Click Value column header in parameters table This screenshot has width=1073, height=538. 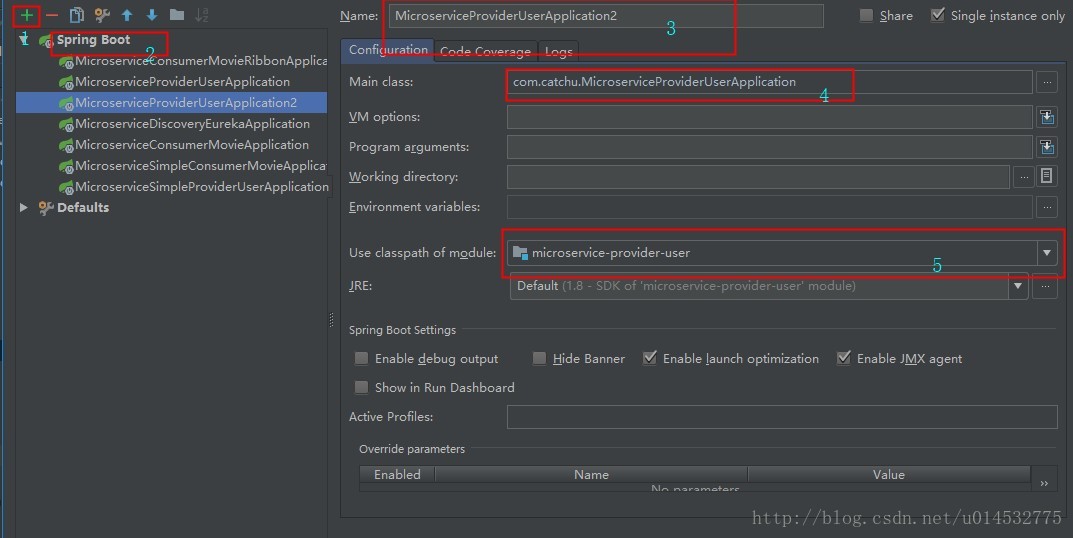(x=889, y=474)
